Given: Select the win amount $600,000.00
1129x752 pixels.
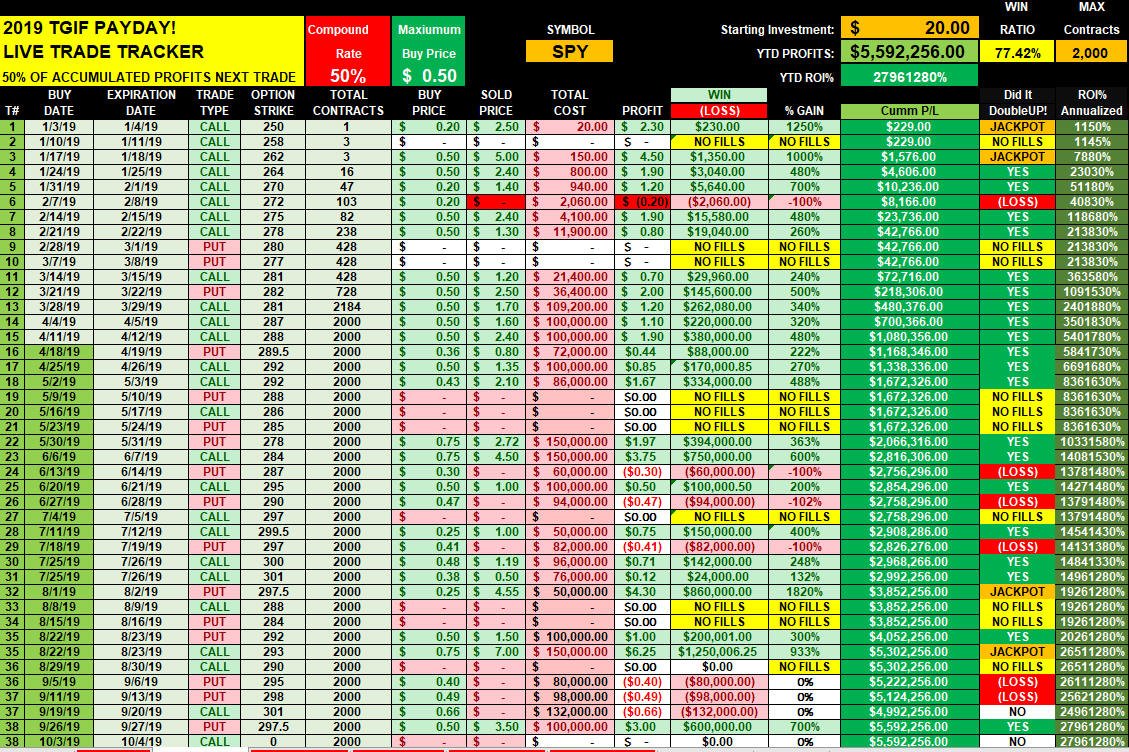Looking at the screenshot, I should pos(719,727).
